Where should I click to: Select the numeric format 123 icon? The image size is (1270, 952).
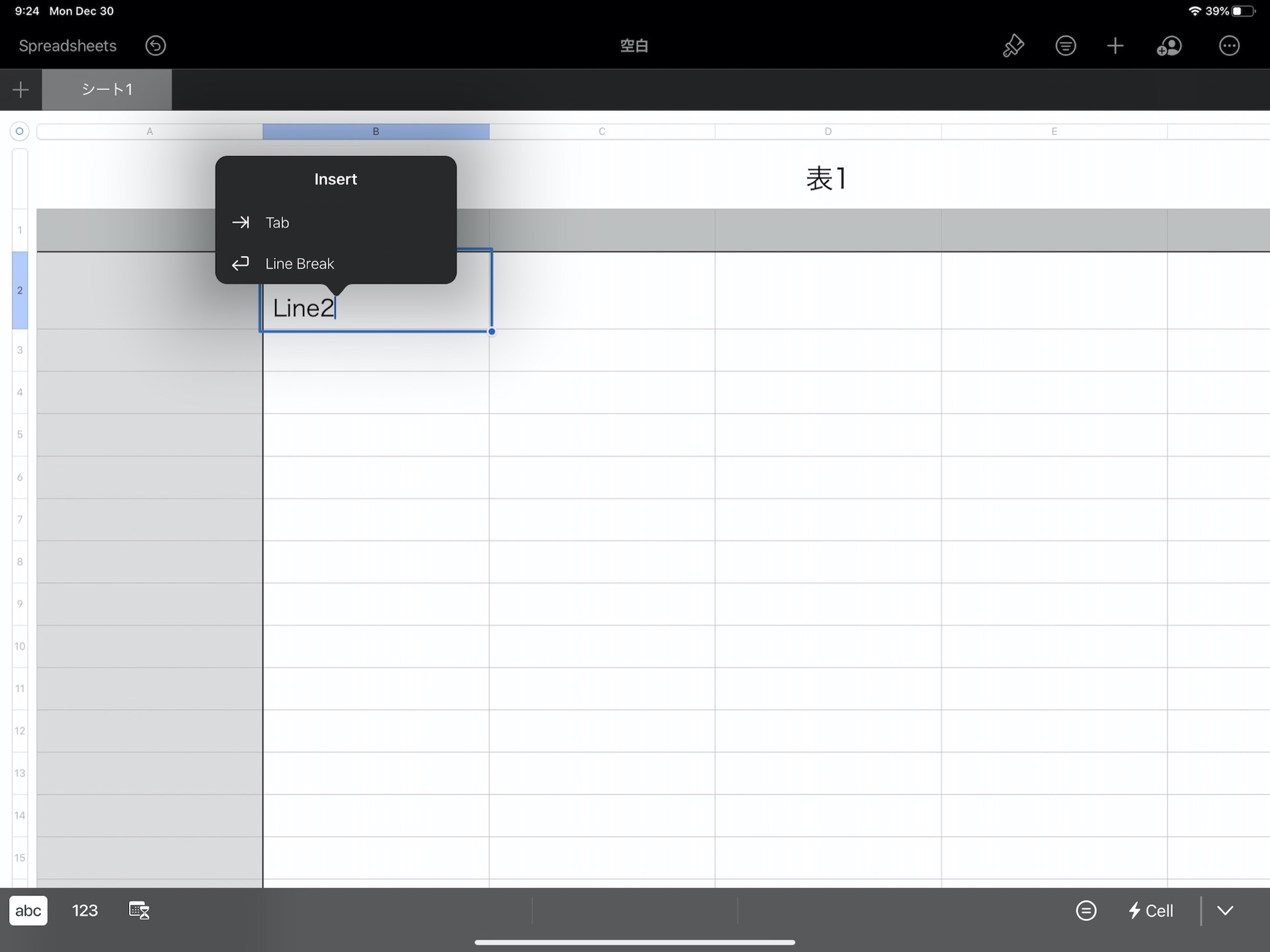tap(85, 910)
